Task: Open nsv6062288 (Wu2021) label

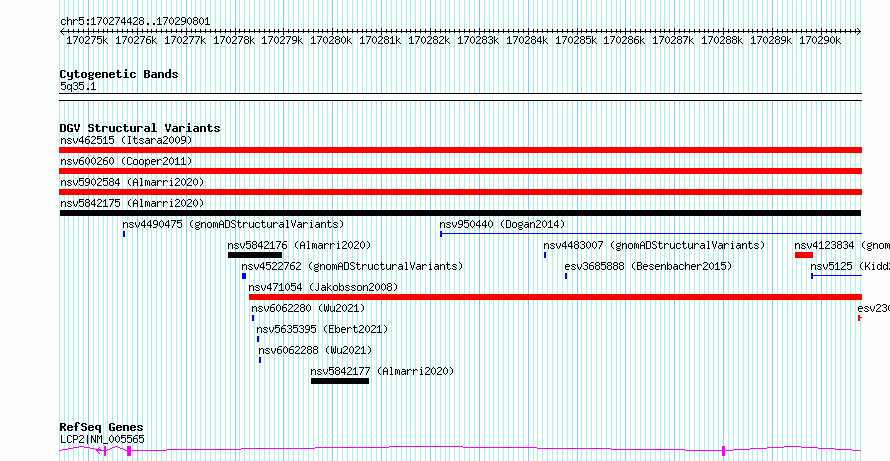Action: tap(316, 350)
